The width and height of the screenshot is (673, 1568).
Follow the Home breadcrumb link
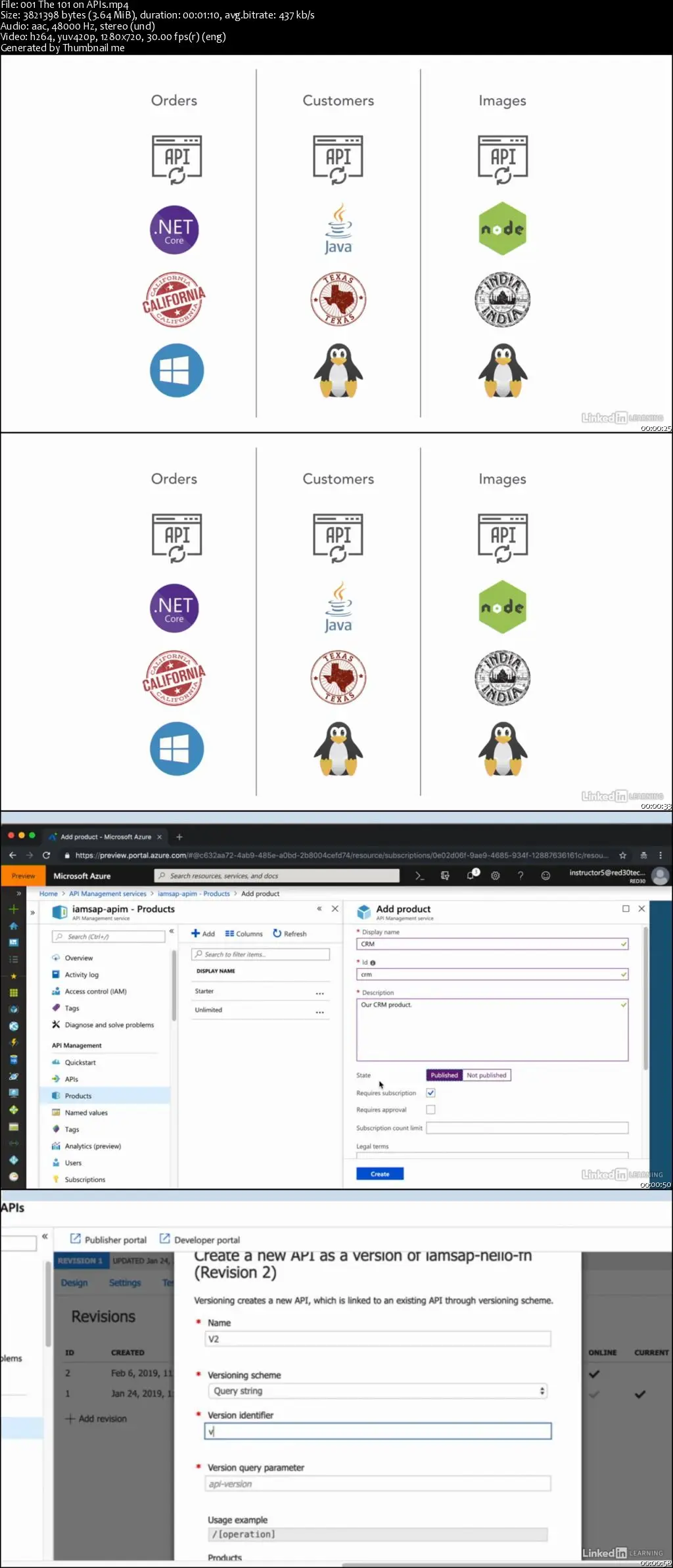pos(49,893)
